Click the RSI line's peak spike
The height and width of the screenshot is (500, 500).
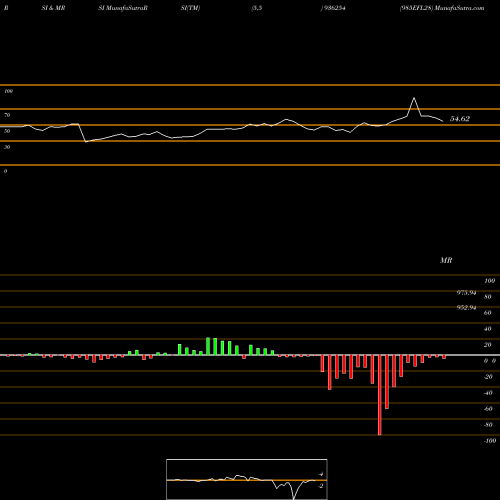tap(414, 98)
